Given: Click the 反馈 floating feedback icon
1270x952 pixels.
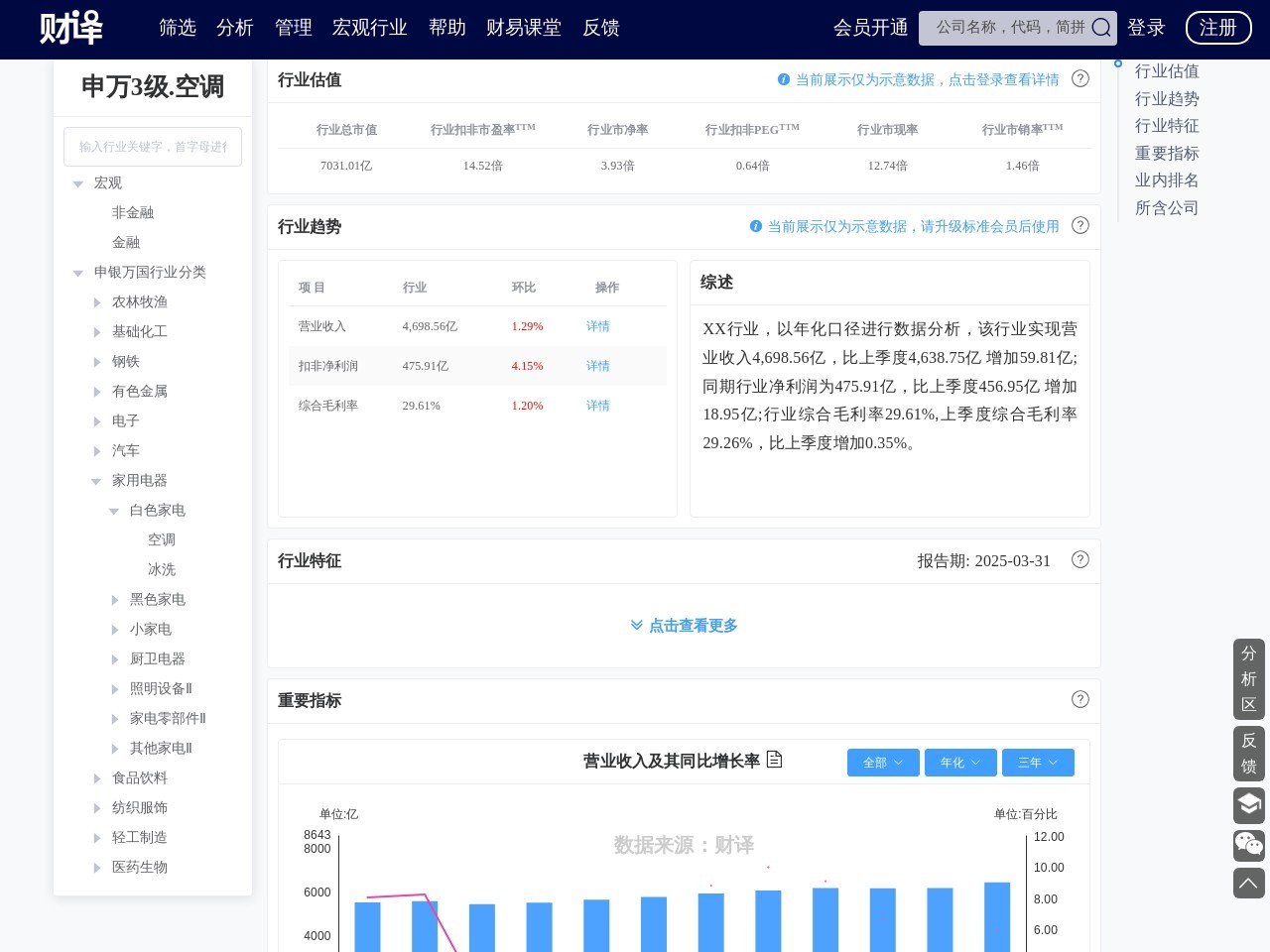Looking at the screenshot, I should (x=1248, y=754).
